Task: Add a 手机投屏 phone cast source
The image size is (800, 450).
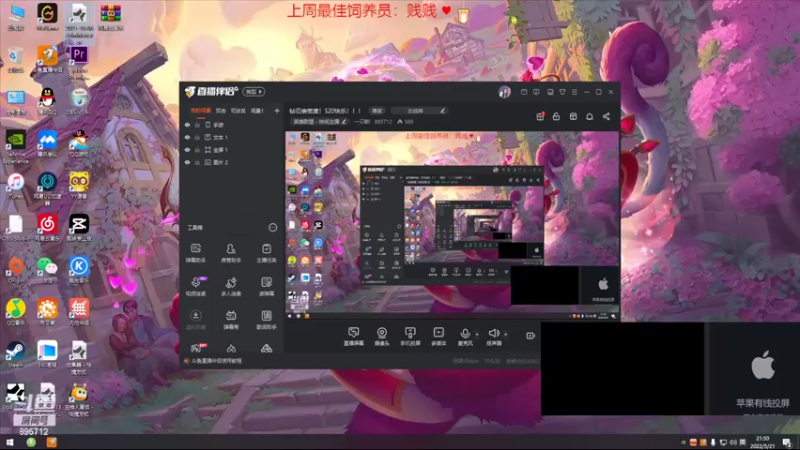Action: click(x=410, y=336)
